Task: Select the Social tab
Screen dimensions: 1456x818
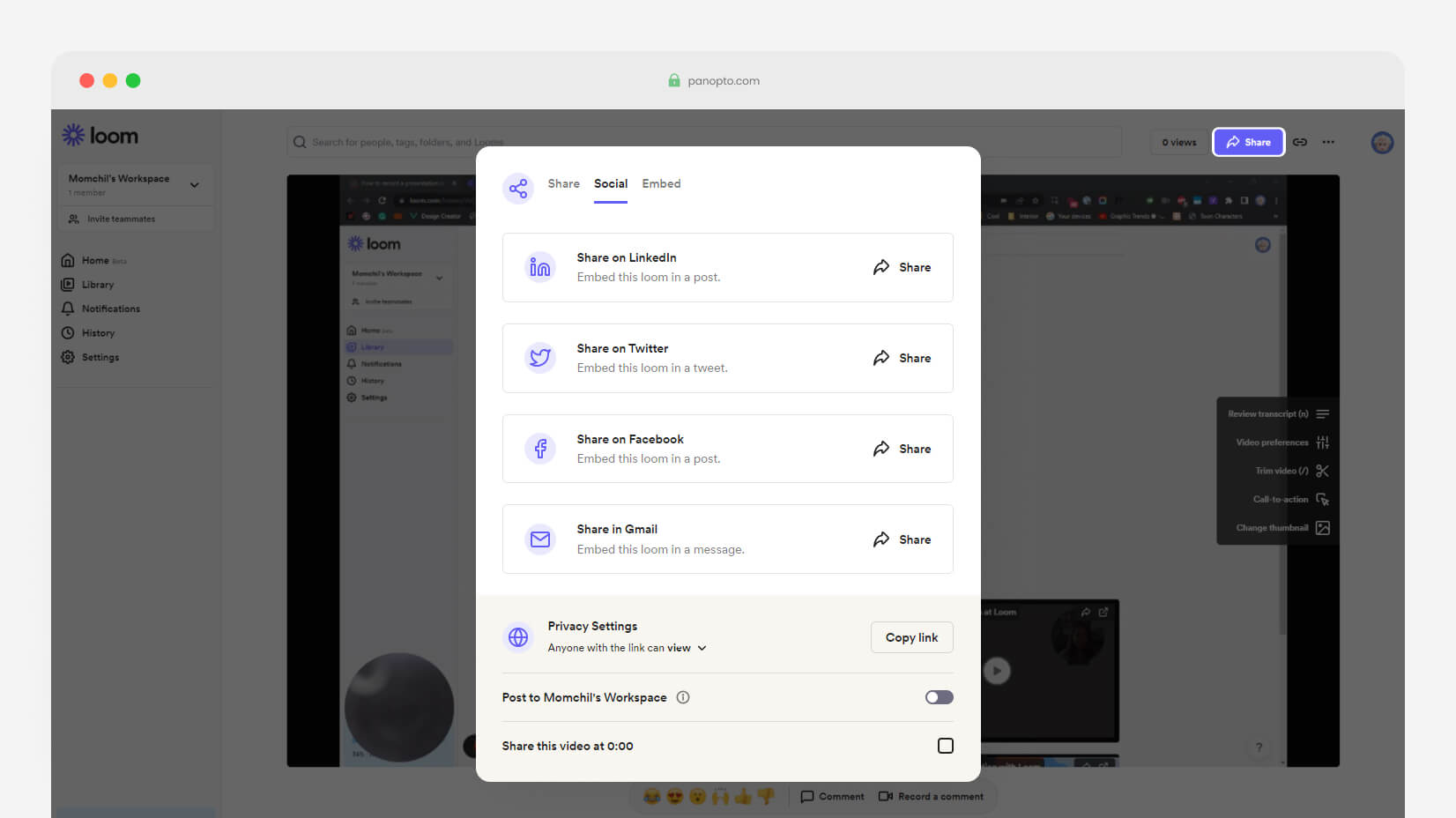Action: point(611,183)
